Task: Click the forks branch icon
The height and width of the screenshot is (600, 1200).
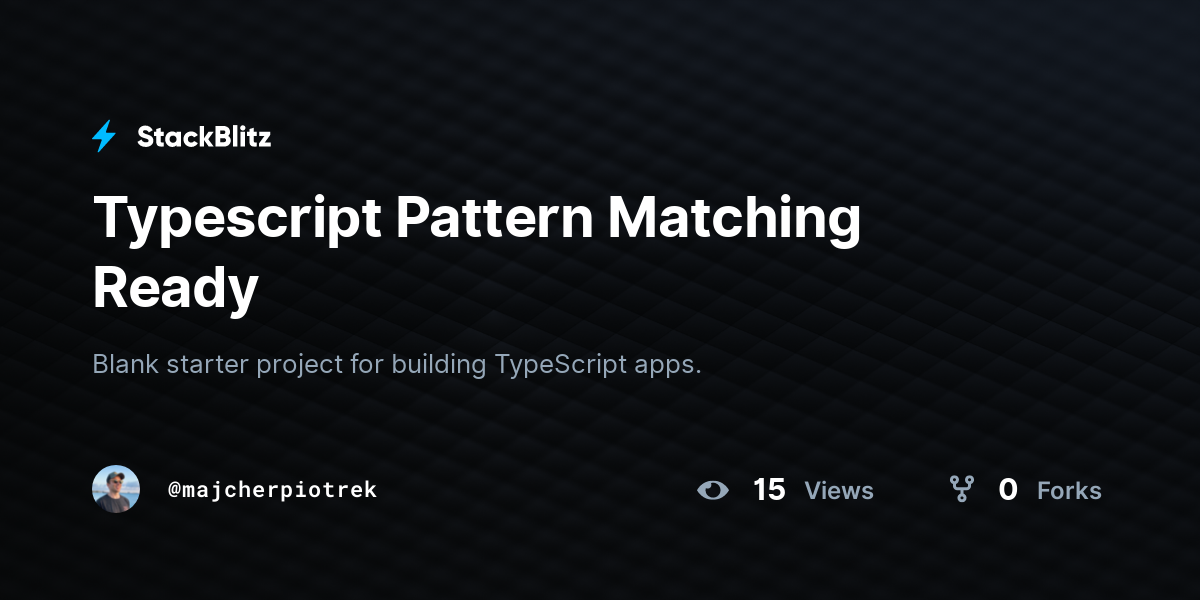Action: 962,489
